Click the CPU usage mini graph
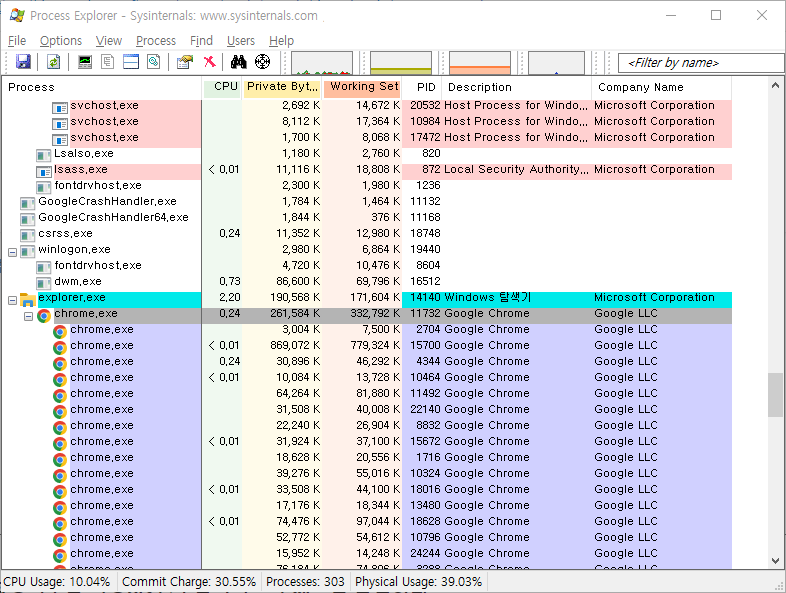 click(322, 63)
